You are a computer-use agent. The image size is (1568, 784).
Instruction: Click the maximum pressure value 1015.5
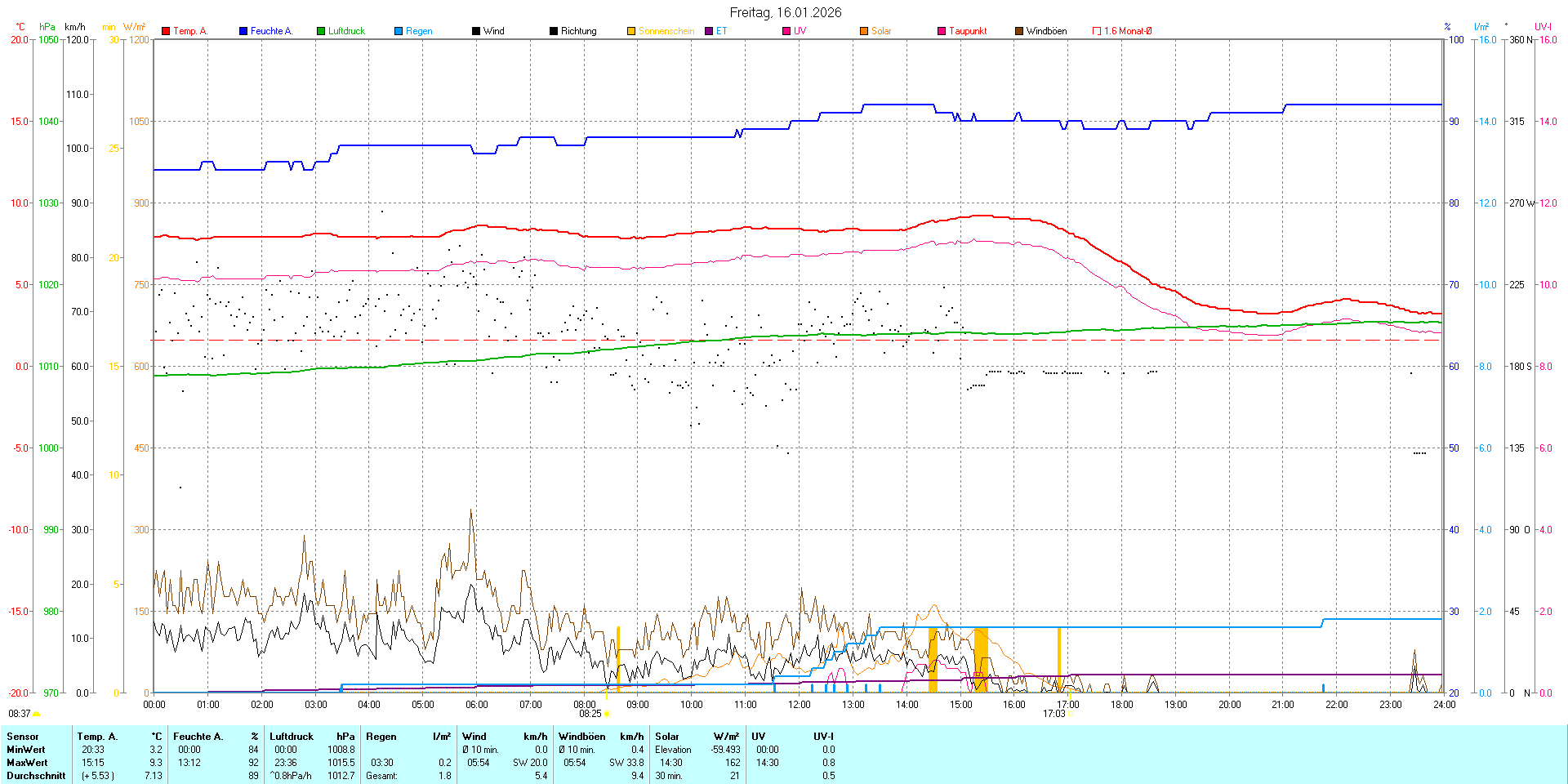(x=341, y=763)
